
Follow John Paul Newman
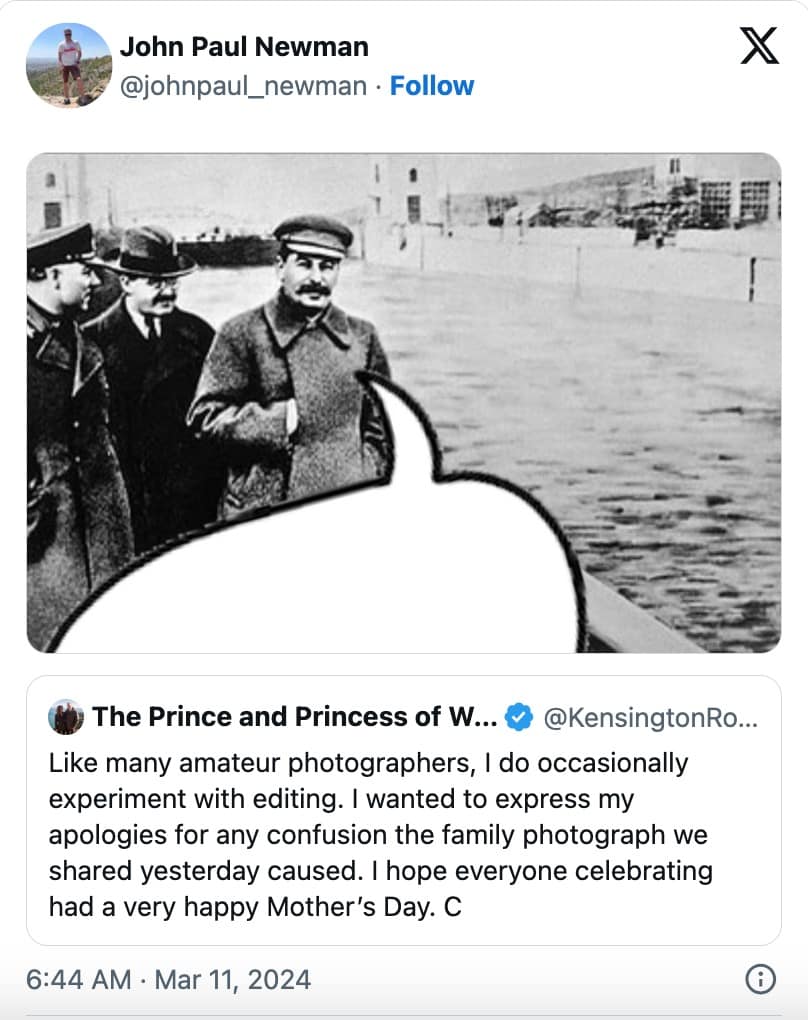pos(432,87)
